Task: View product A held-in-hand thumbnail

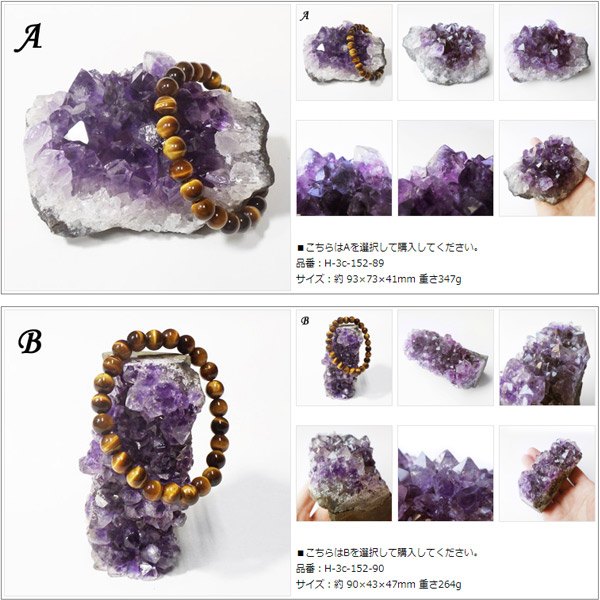Action: (547, 168)
